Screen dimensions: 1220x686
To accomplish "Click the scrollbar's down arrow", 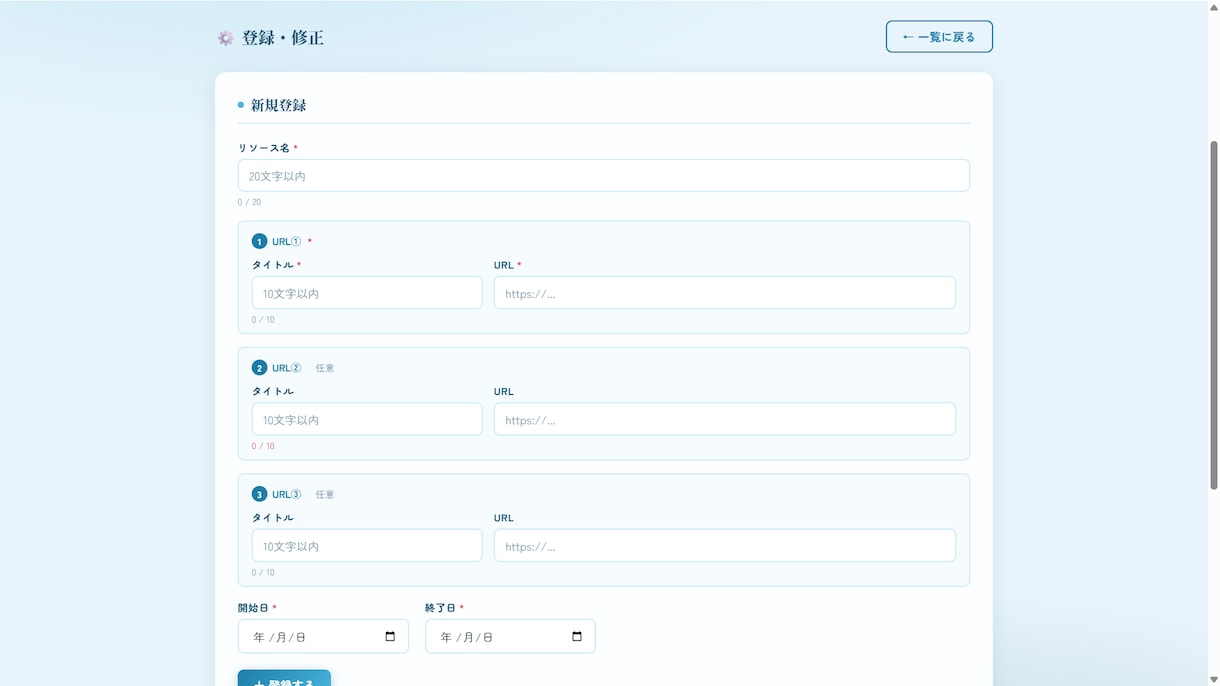I will (x=1214, y=680).
